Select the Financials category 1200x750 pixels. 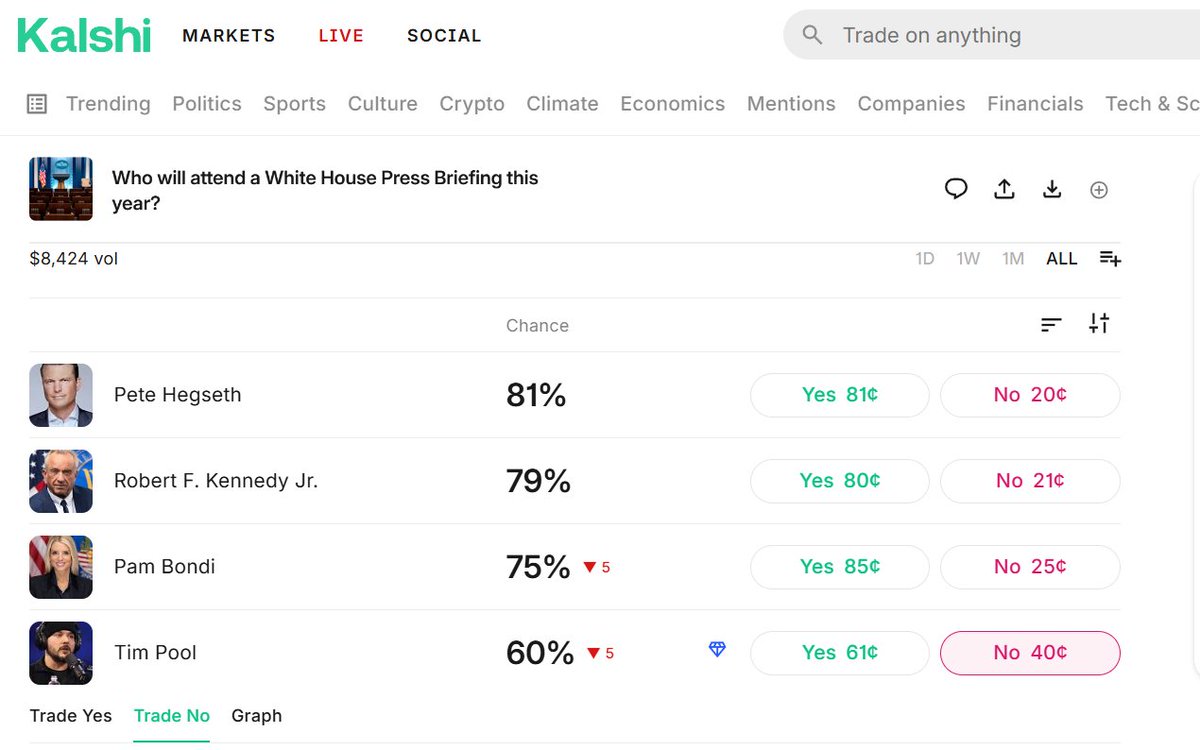1035,104
